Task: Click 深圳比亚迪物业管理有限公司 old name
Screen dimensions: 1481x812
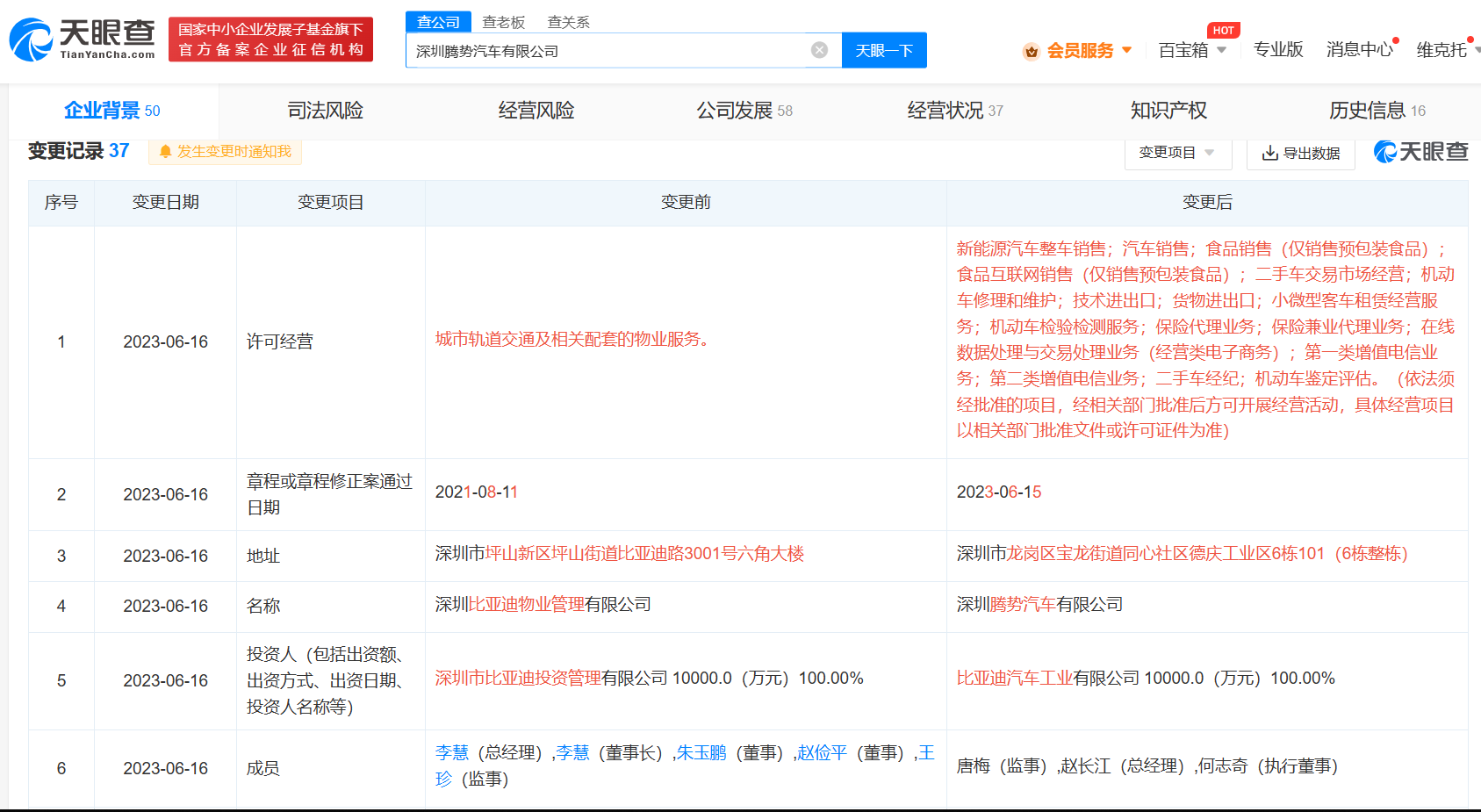Action: (x=543, y=605)
